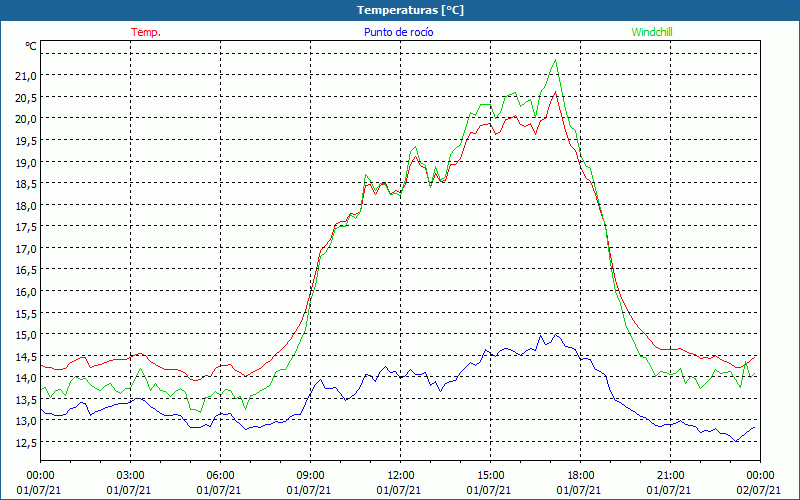The height and width of the screenshot is (500, 800).
Task: Click the green Windchill peak near 17:00
Action: pyautogui.click(x=555, y=60)
